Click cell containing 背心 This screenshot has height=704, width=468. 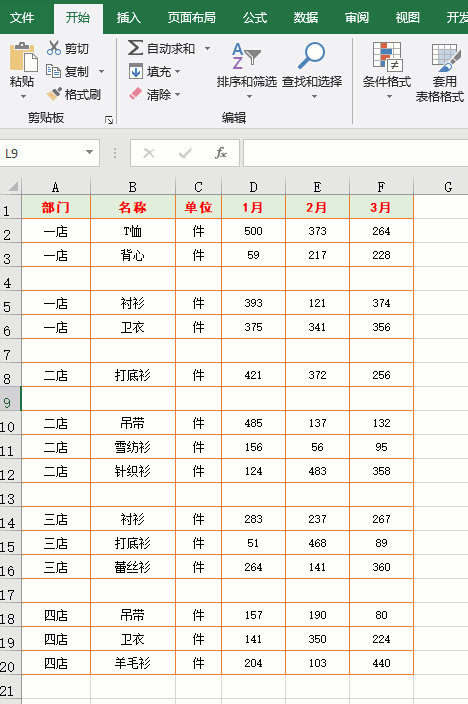[132, 255]
